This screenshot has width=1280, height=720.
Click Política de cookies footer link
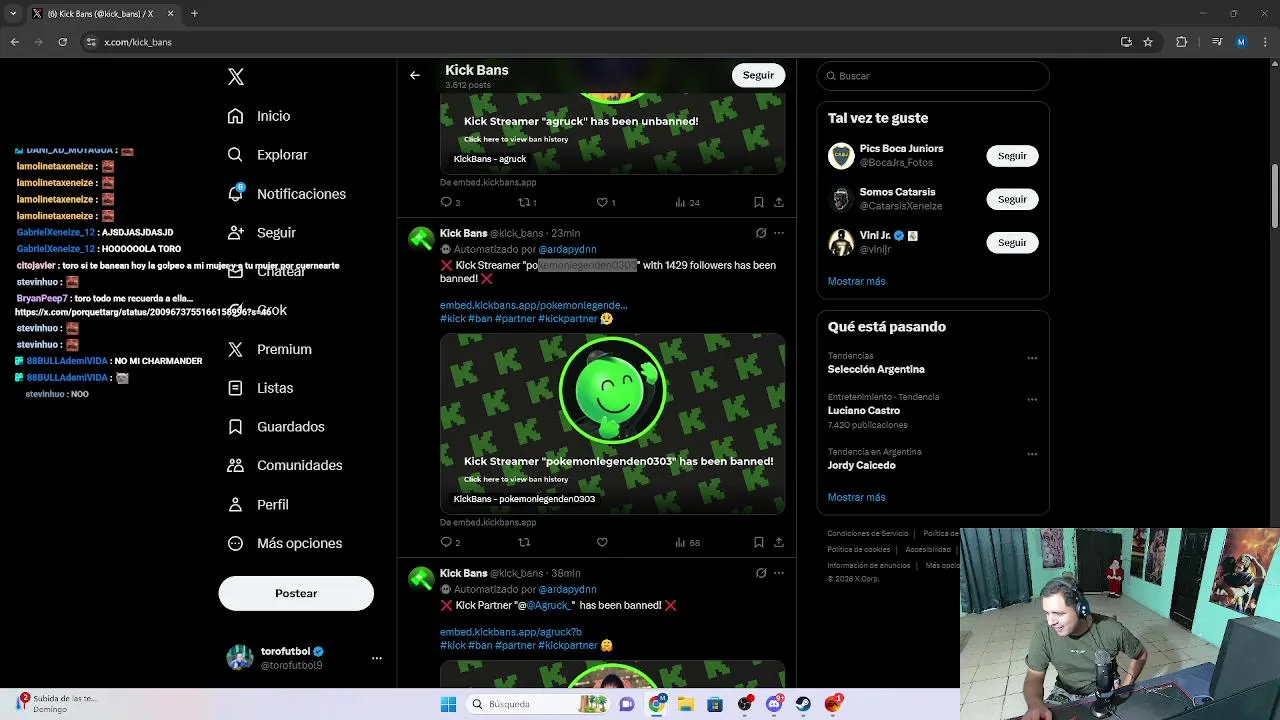(x=858, y=550)
